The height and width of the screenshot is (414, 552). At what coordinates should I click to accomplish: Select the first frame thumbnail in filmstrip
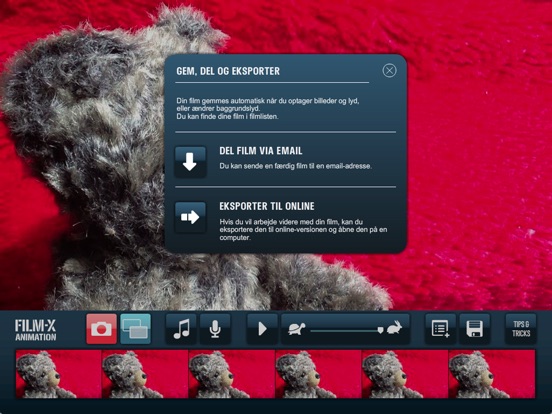pos(59,374)
